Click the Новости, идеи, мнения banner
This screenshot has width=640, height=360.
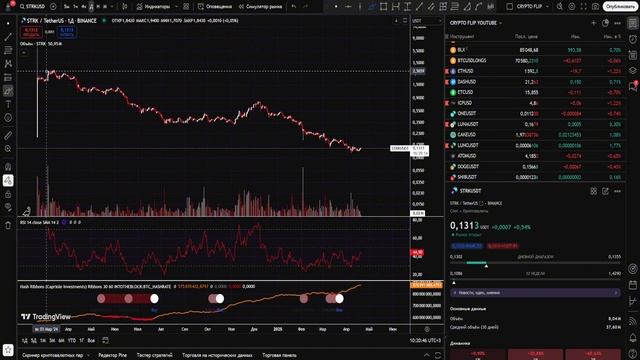[536, 293]
